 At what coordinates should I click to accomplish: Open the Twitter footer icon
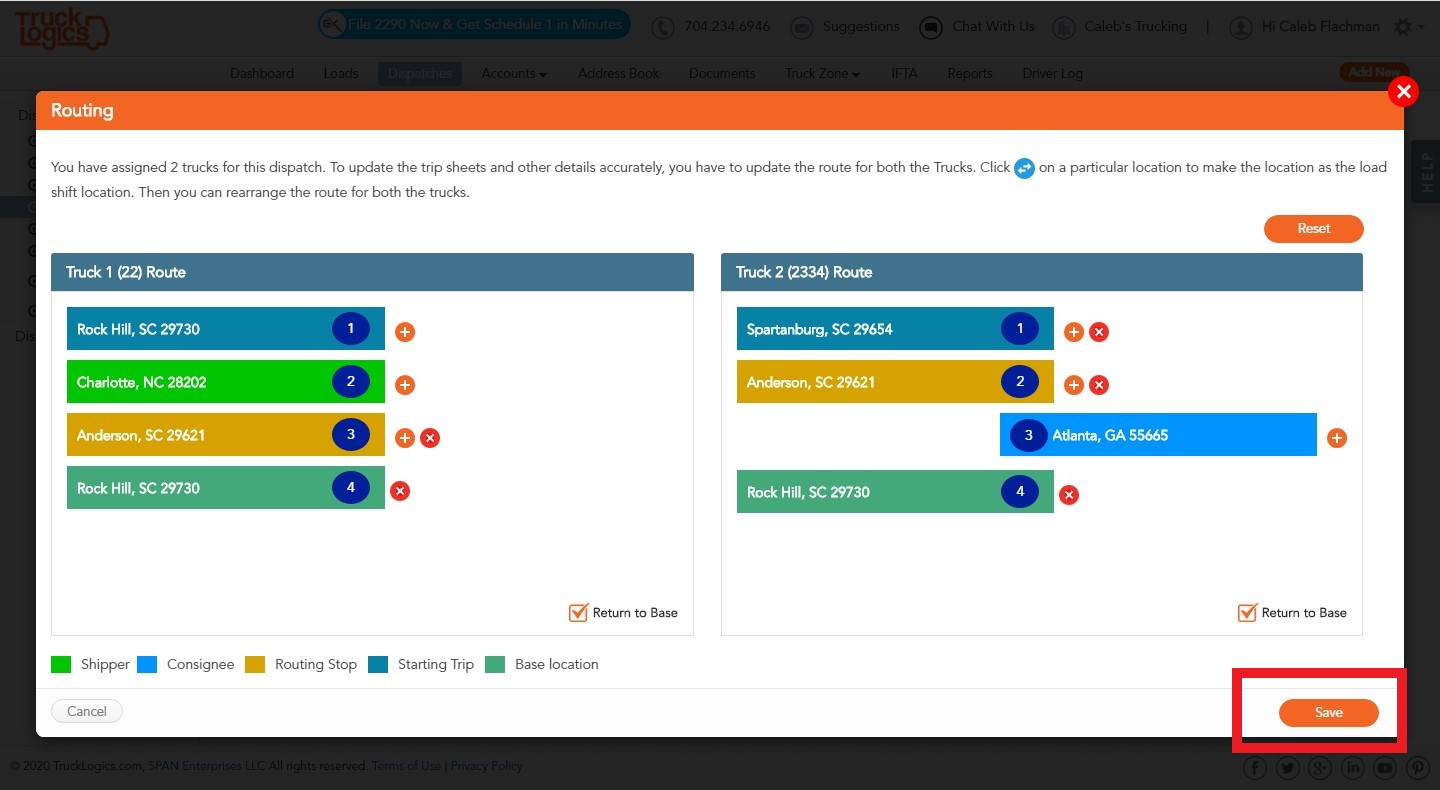click(x=1288, y=767)
